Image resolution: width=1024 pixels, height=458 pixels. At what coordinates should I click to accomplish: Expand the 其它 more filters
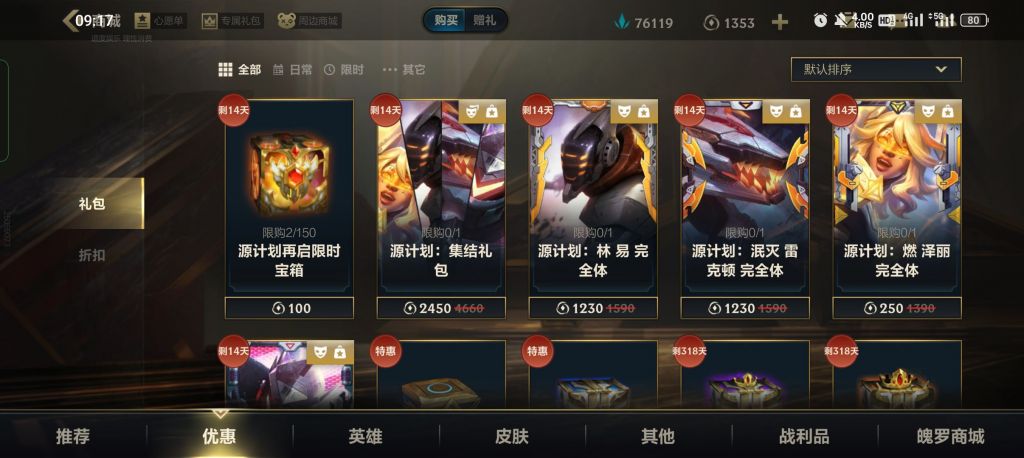[404, 70]
